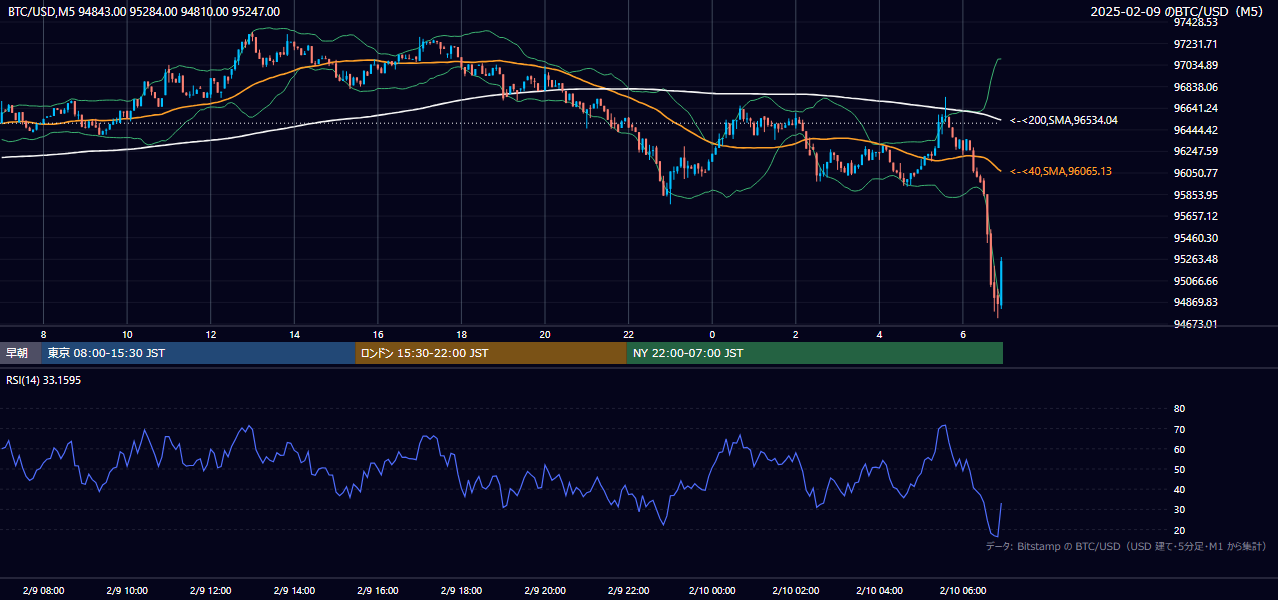Click RSI axis level 60
The width and height of the screenshot is (1278, 600).
(1179, 449)
